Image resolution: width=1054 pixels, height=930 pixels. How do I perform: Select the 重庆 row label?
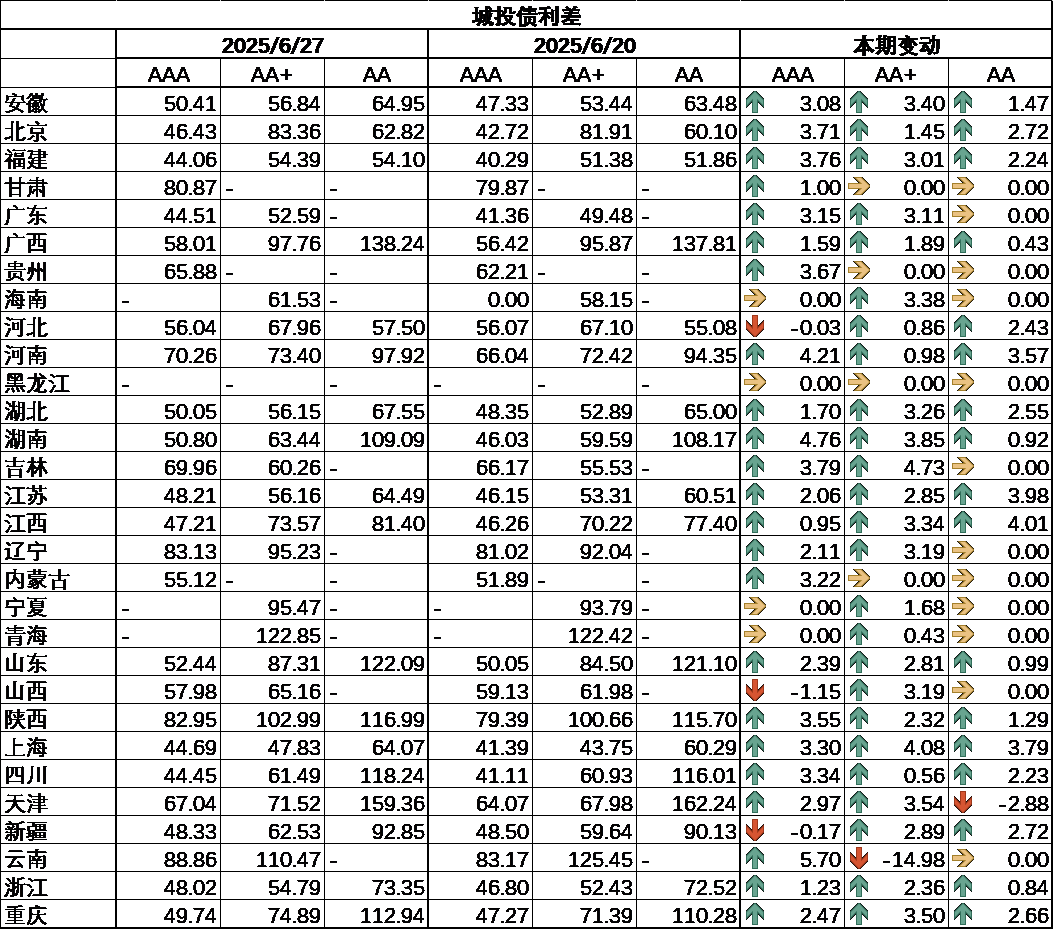pos(26,915)
